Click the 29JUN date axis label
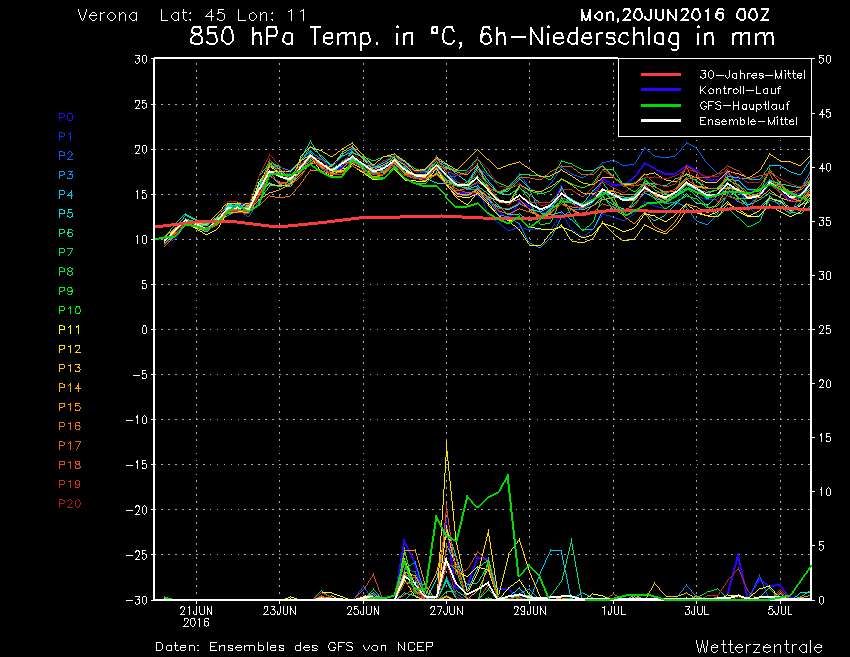The height and width of the screenshot is (657, 850). (x=530, y=611)
